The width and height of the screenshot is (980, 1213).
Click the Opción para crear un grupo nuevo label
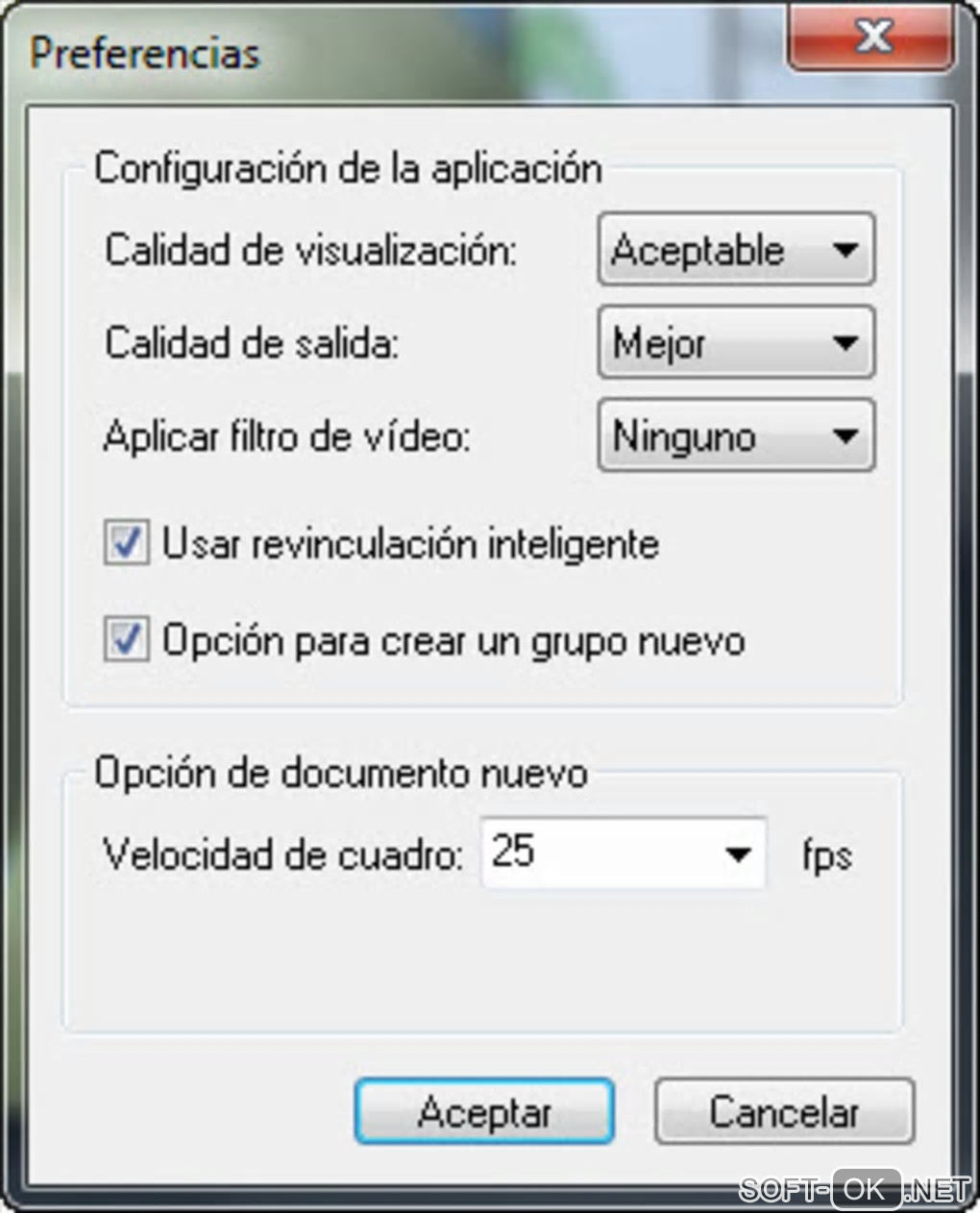point(453,641)
